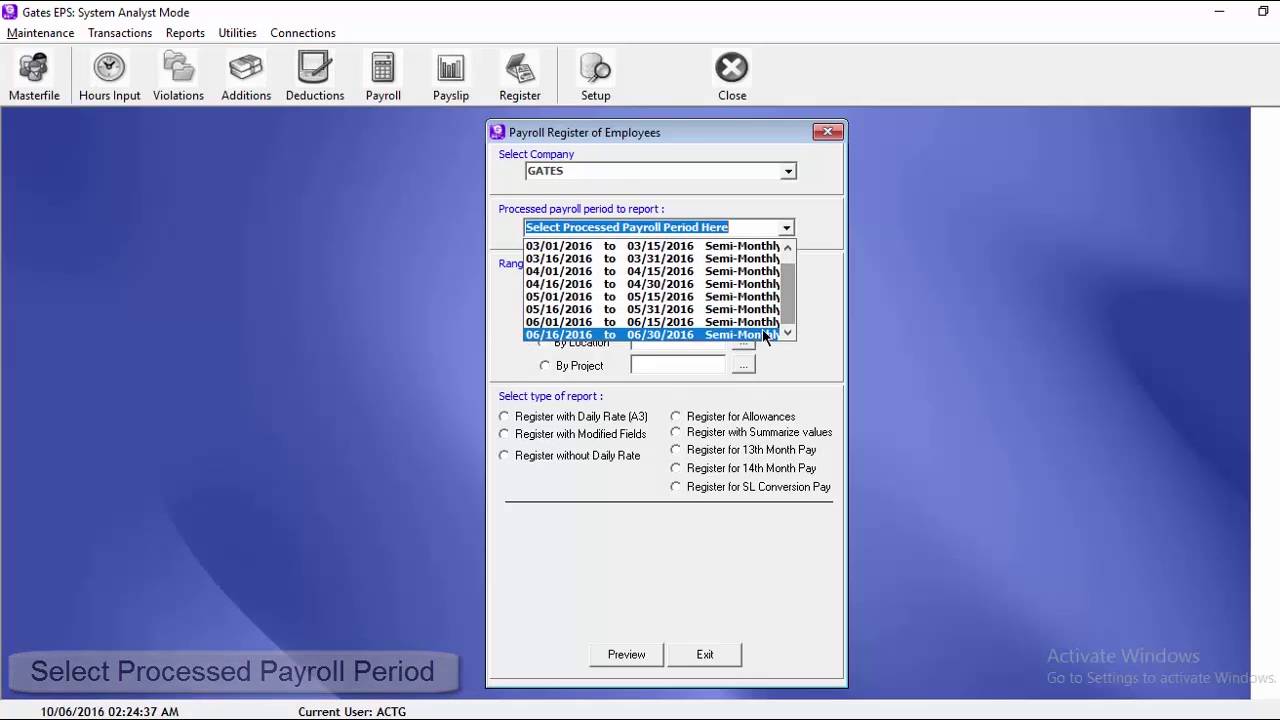
Task: Click the Close toolbar icon
Action: 732,77
